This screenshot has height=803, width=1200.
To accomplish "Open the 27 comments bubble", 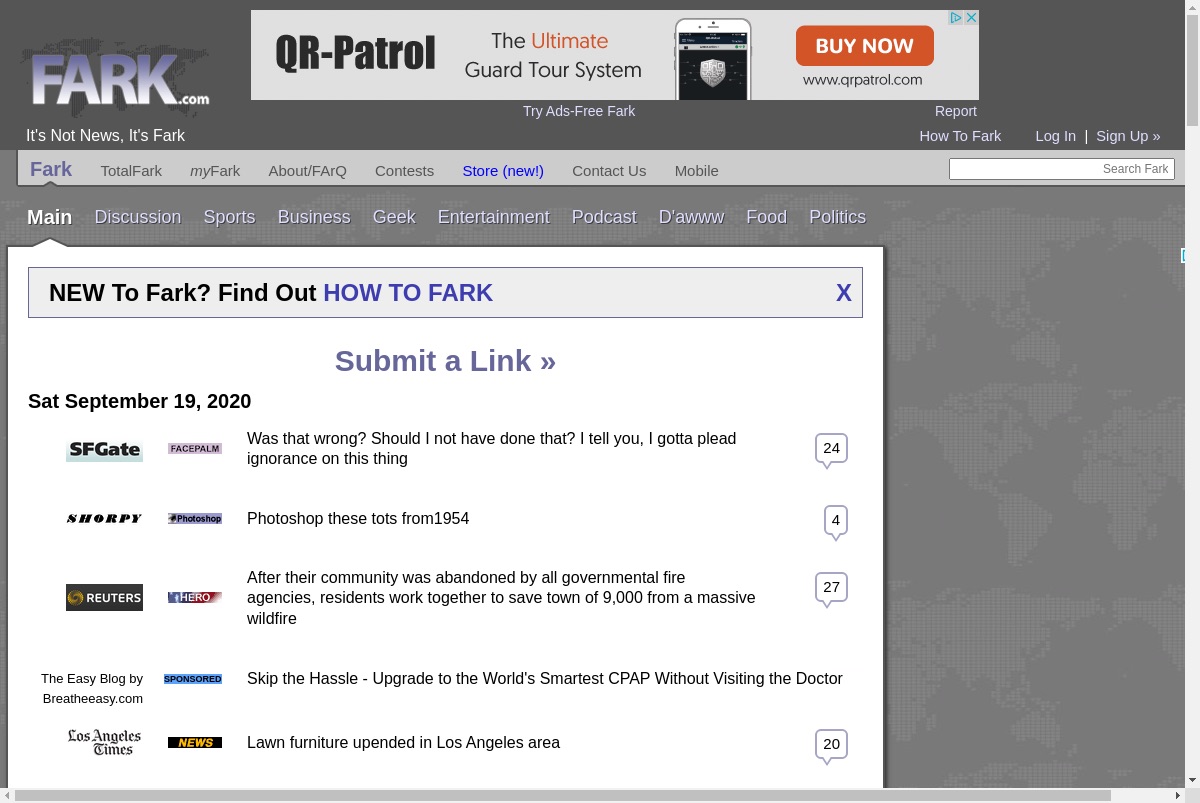I will (x=831, y=589).
